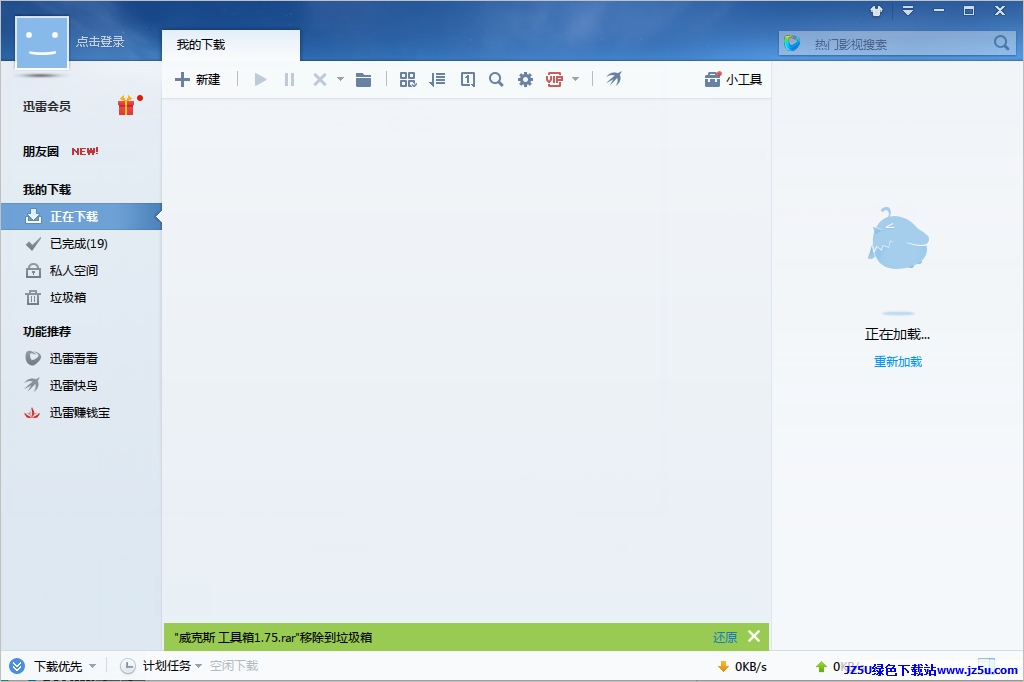Click the green upload speed arrow
The height and width of the screenshot is (682, 1024).
pyautogui.click(x=821, y=667)
